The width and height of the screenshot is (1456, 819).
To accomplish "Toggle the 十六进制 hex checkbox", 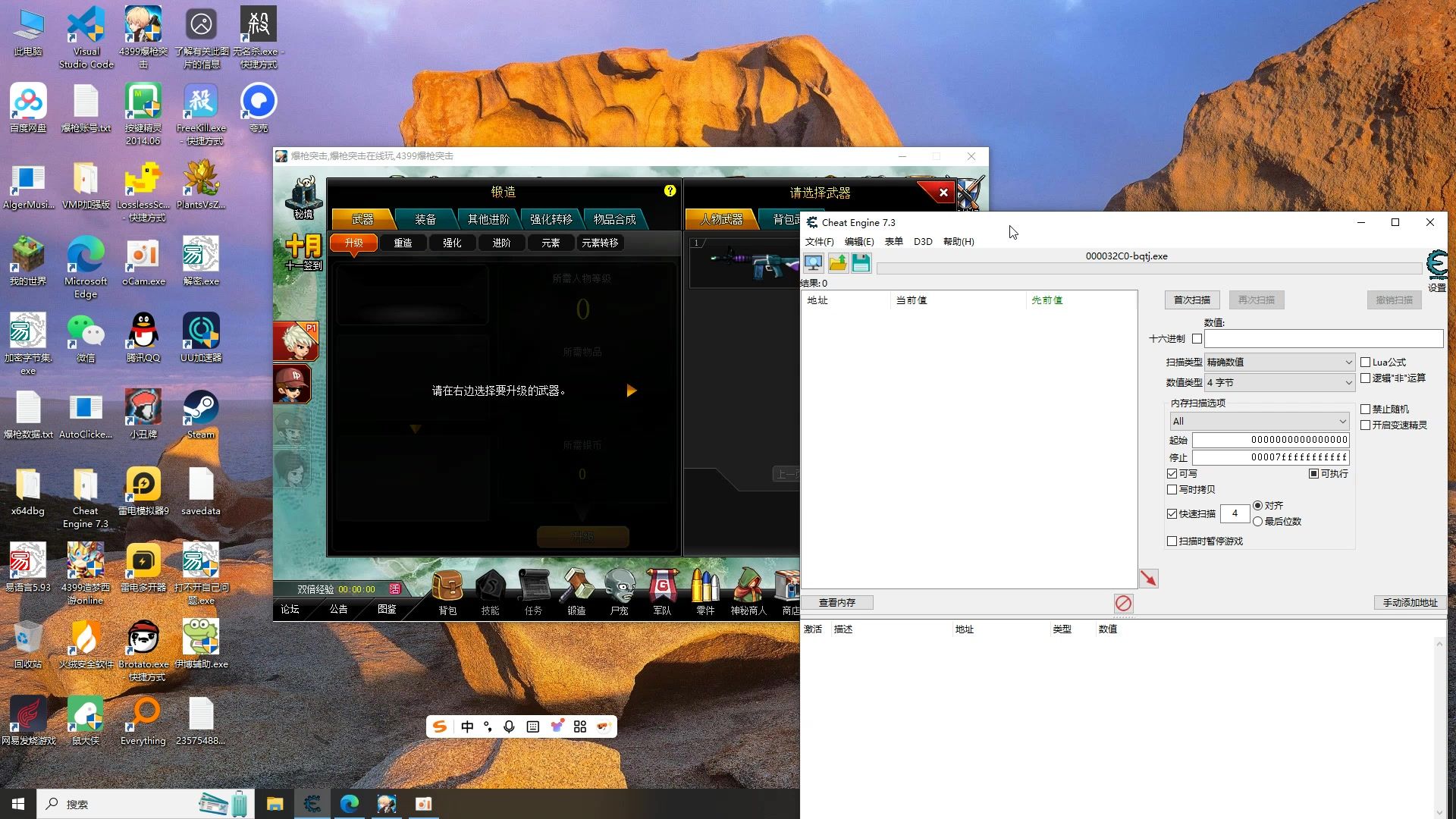I will [1197, 339].
